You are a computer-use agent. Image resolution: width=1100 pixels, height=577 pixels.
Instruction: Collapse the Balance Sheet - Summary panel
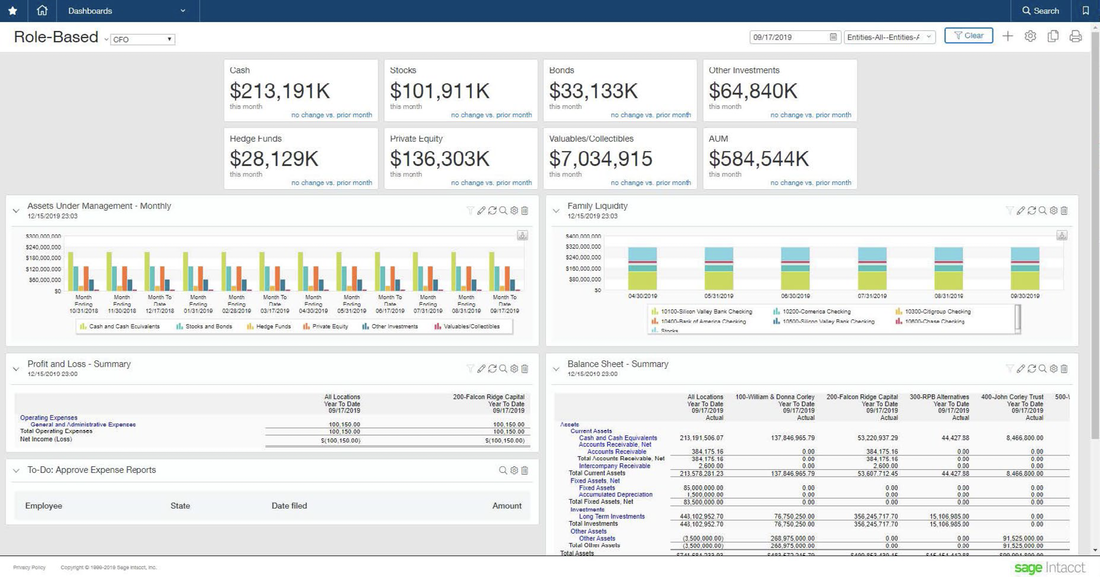556,369
